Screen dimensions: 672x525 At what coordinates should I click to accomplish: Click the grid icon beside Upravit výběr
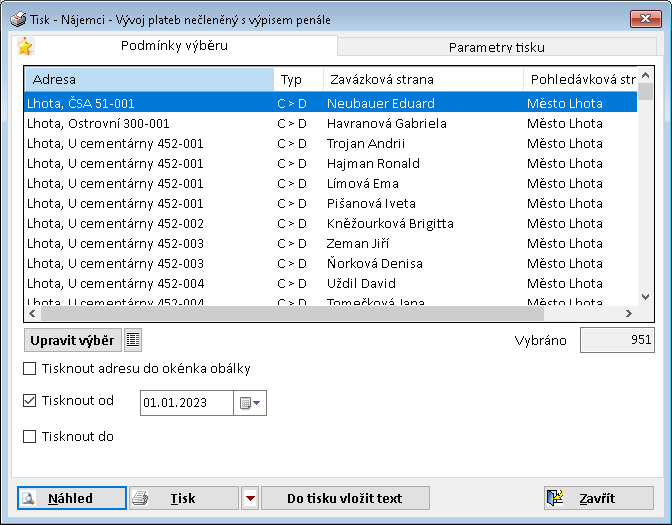(x=133, y=340)
